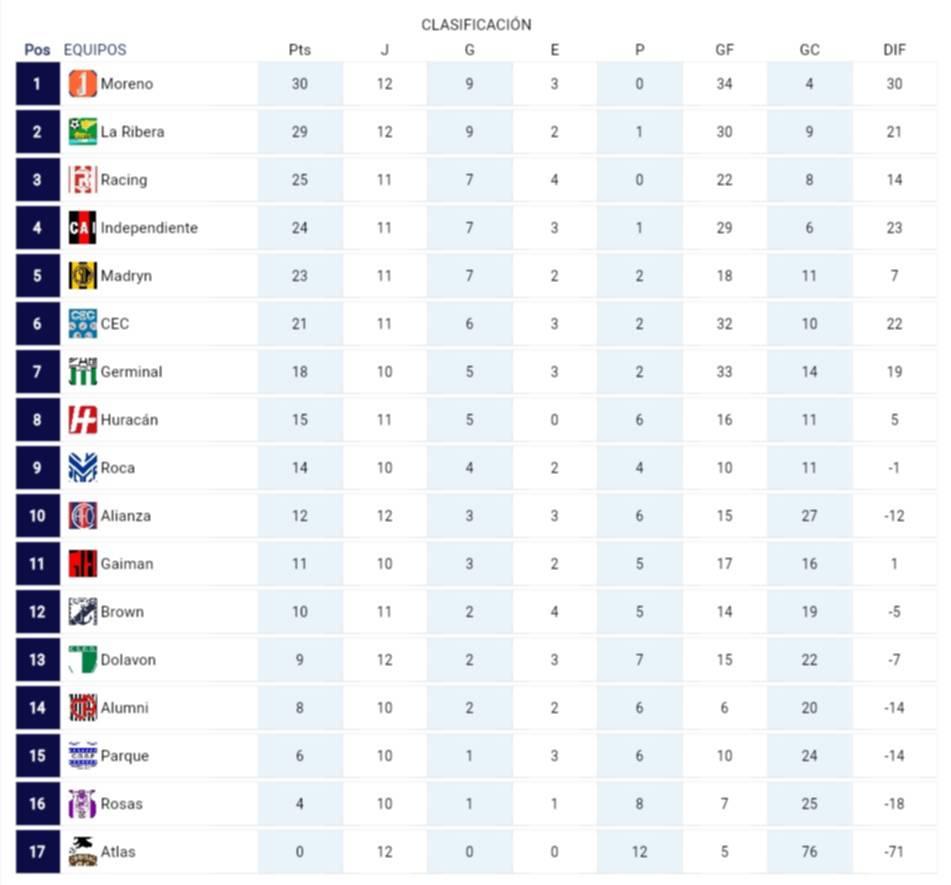Viewport: 951px width, 885px height.
Task: Click the Germinal team crest
Action: (82, 372)
